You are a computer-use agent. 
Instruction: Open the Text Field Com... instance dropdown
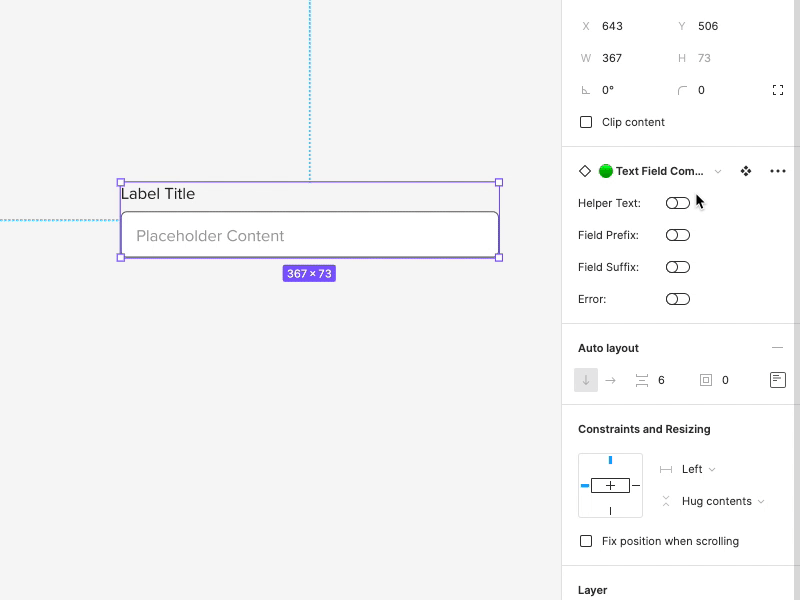click(x=717, y=171)
